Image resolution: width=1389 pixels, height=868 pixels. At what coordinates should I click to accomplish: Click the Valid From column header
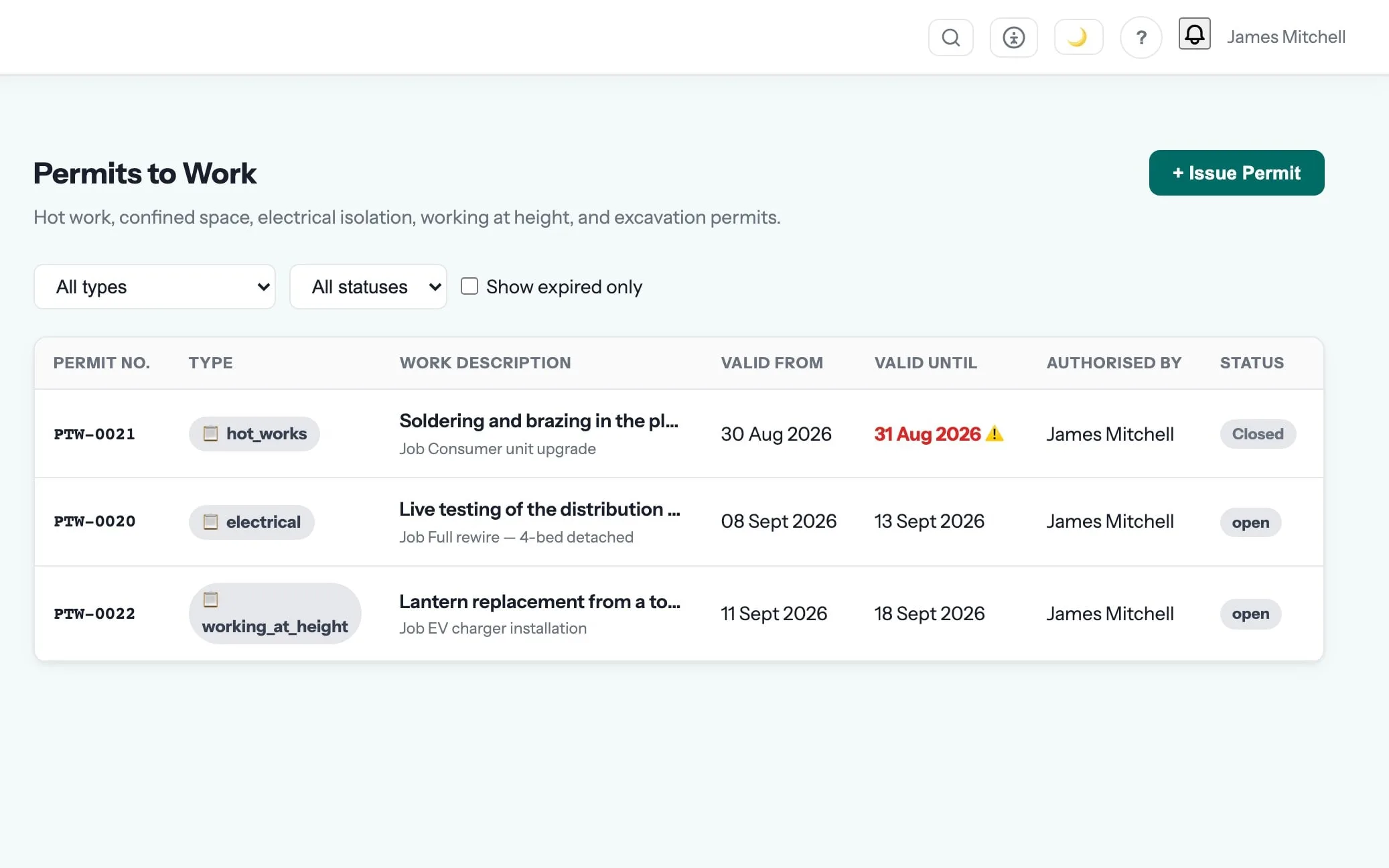tap(772, 362)
